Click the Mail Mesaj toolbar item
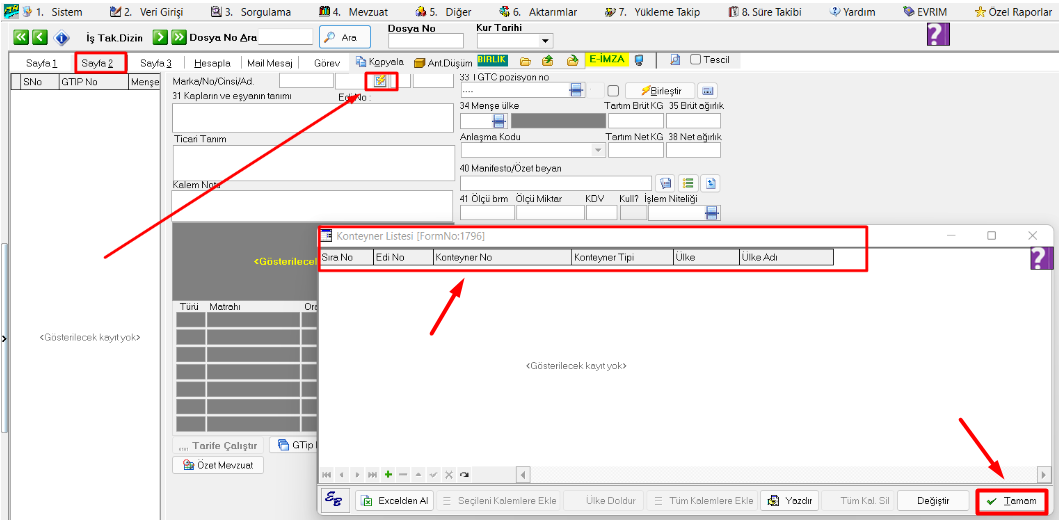This screenshot has width=1059, height=520. (x=269, y=63)
